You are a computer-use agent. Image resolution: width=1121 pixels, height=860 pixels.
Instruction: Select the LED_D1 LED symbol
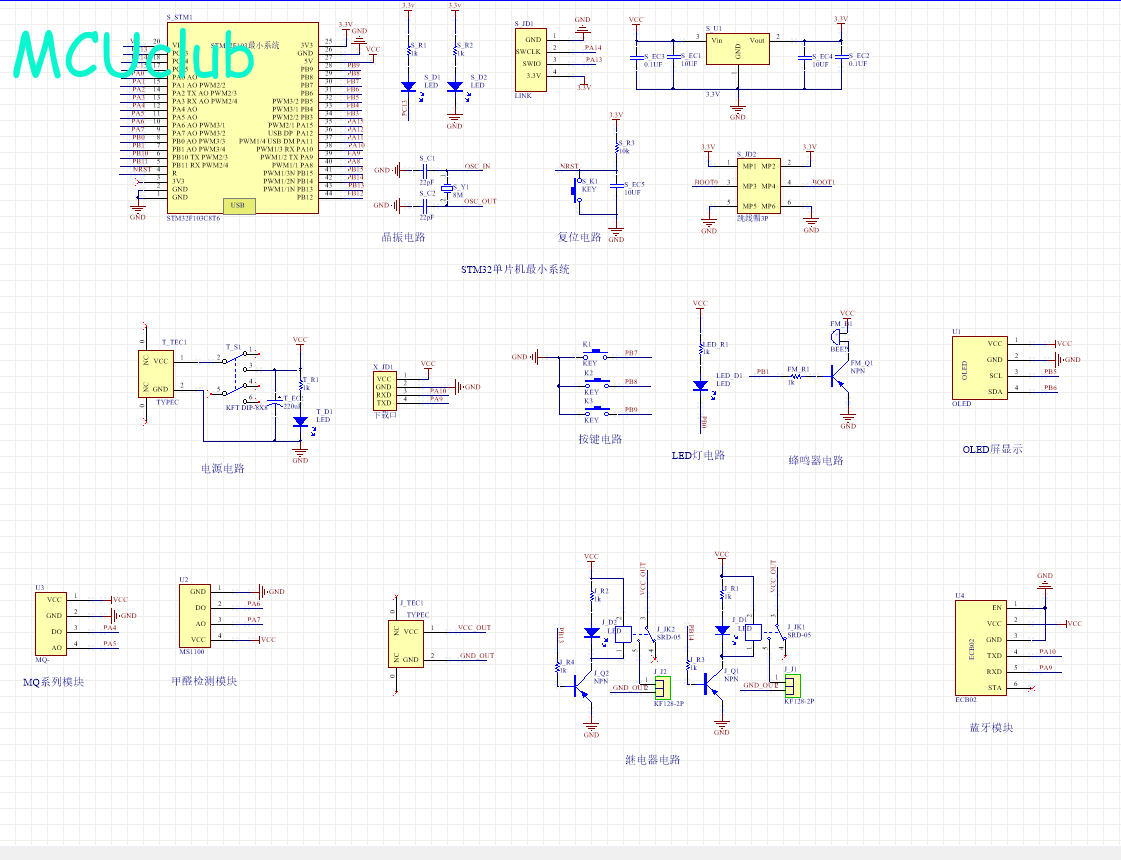click(x=701, y=385)
